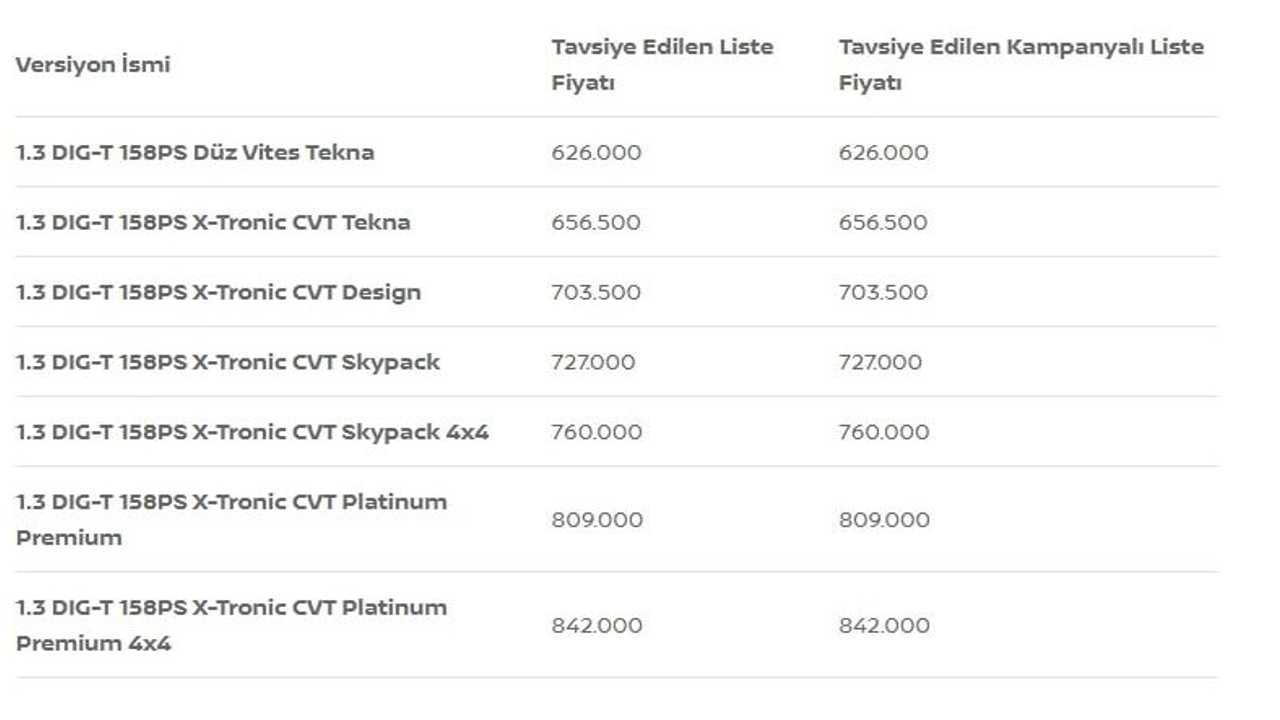
Task: Click the X-Tronic CVT Tekna version name
Action: (x=213, y=222)
